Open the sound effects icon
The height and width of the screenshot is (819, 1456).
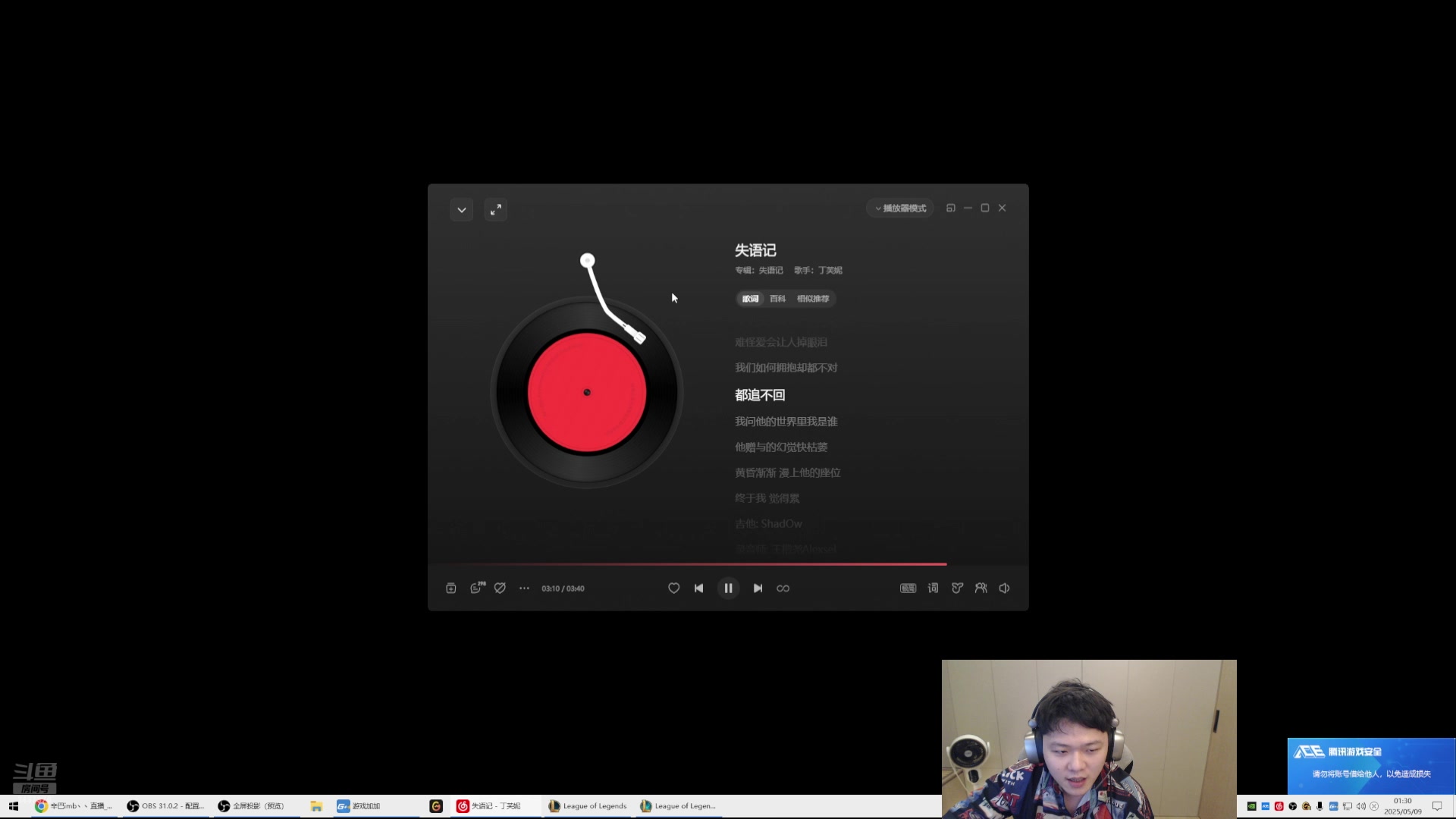pyautogui.click(x=957, y=588)
